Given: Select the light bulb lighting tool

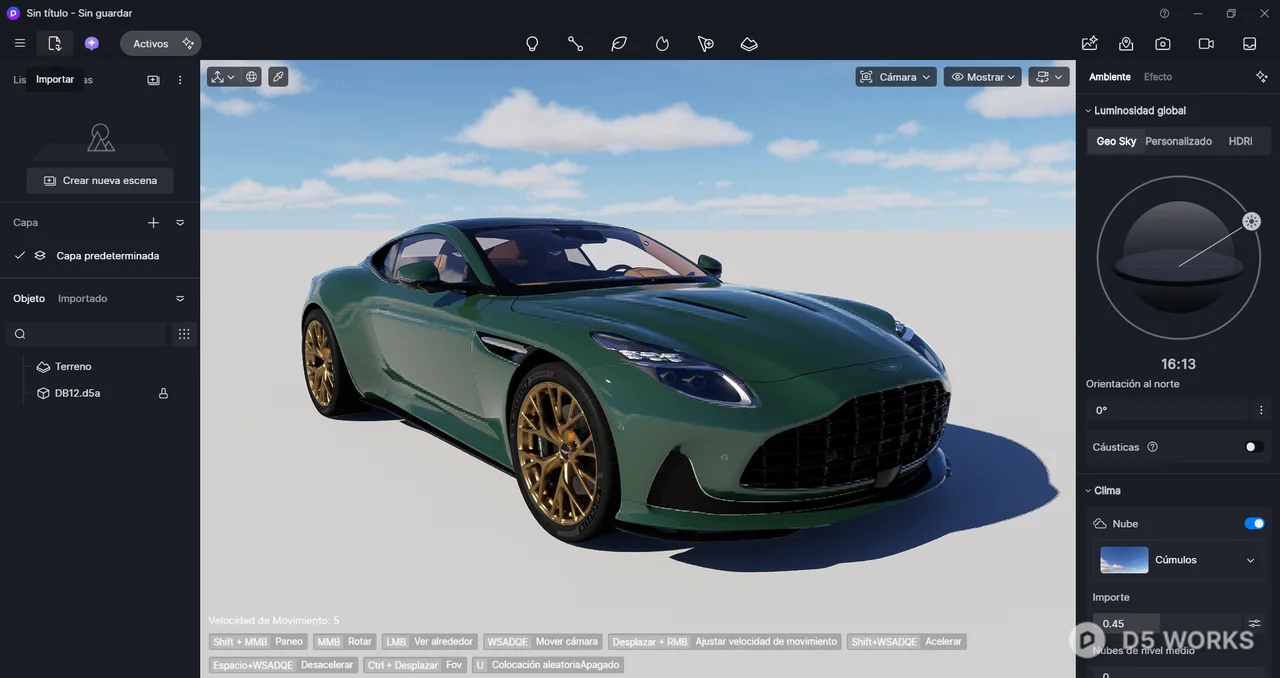Looking at the screenshot, I should coord(532,44).
